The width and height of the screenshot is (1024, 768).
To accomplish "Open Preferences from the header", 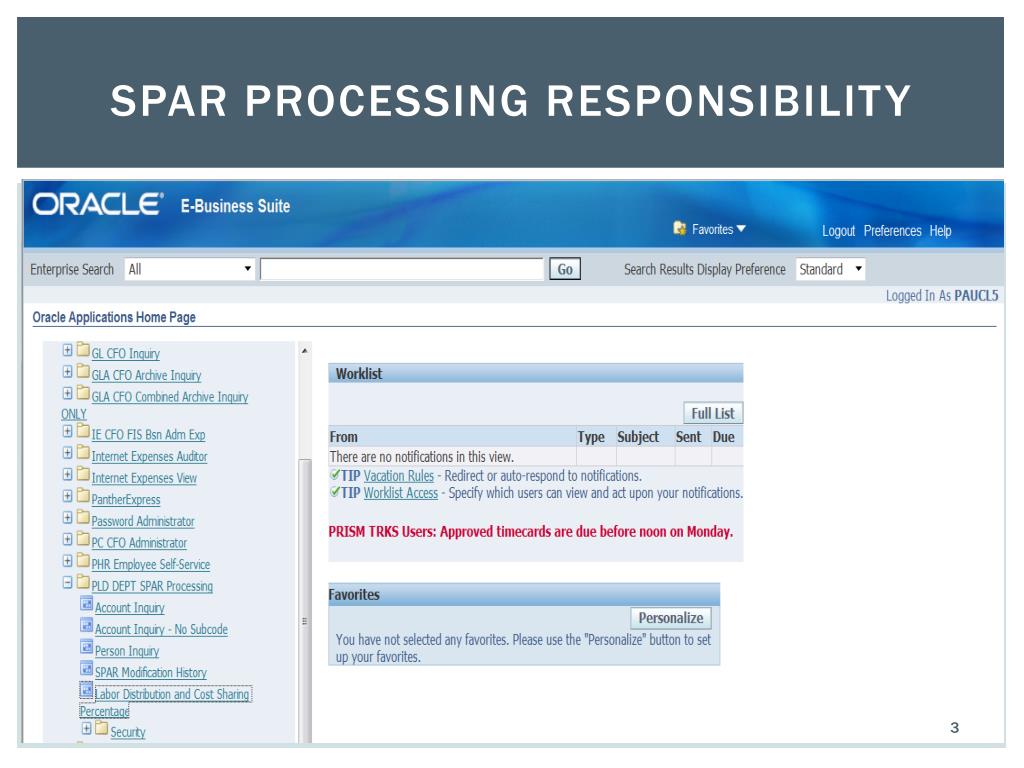I will (892, 231).
